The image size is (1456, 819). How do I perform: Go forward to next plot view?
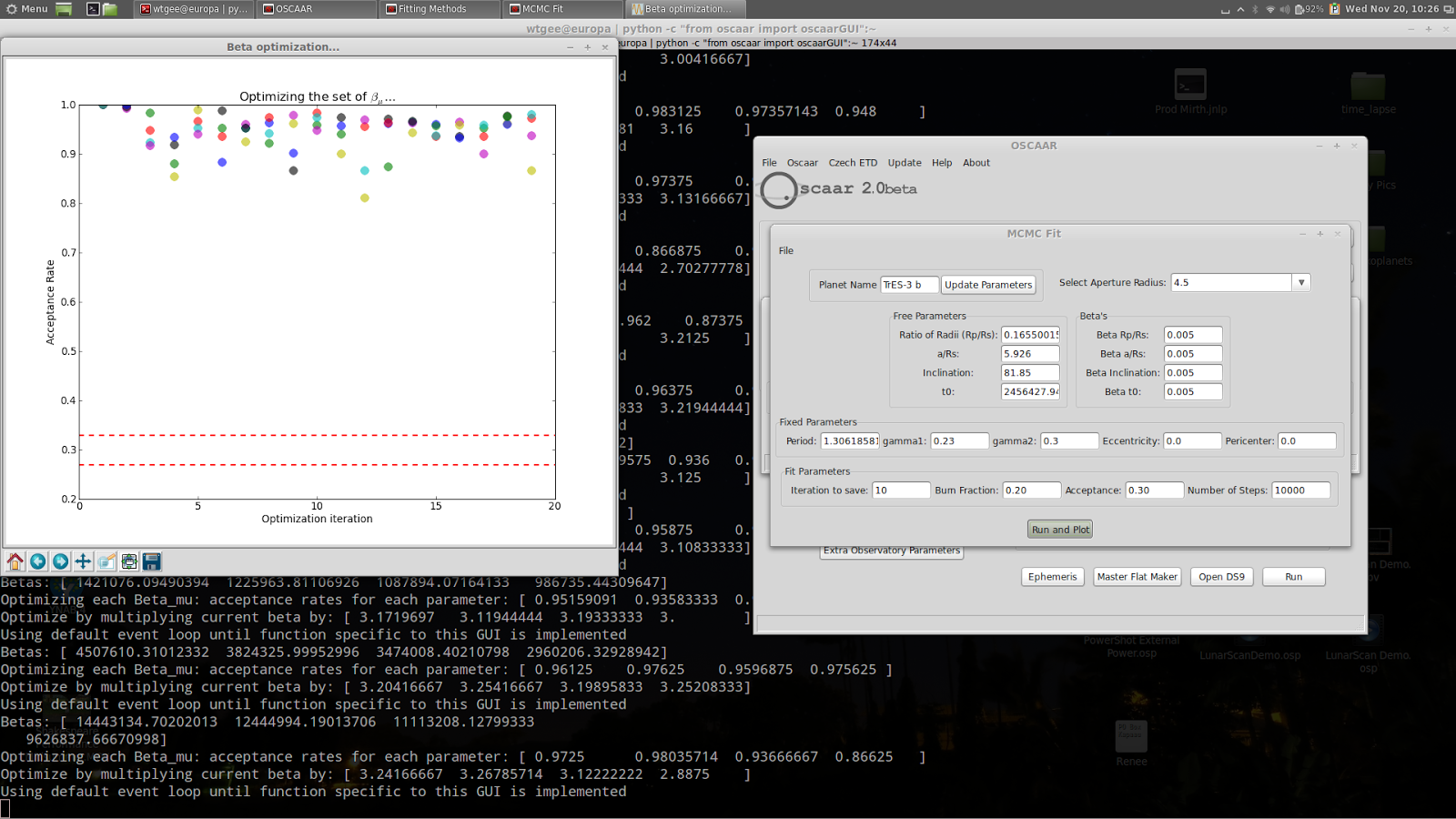60,561
